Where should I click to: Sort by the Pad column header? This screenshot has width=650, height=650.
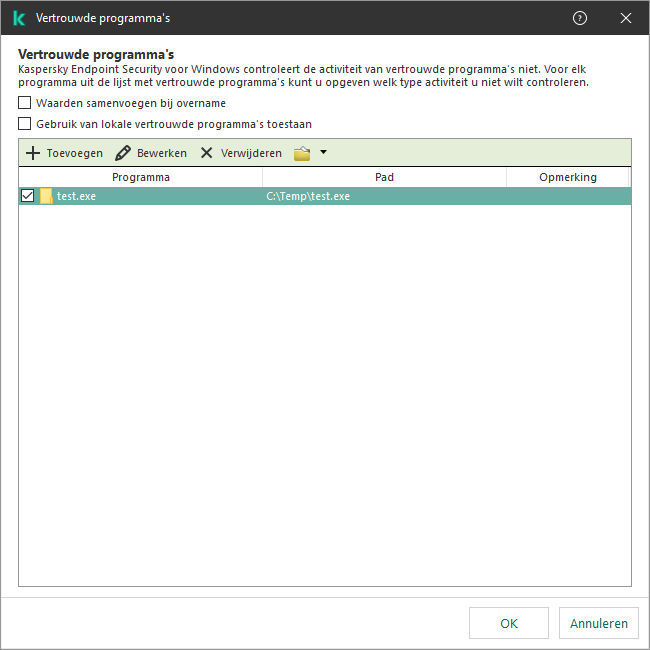click(384, 177)
